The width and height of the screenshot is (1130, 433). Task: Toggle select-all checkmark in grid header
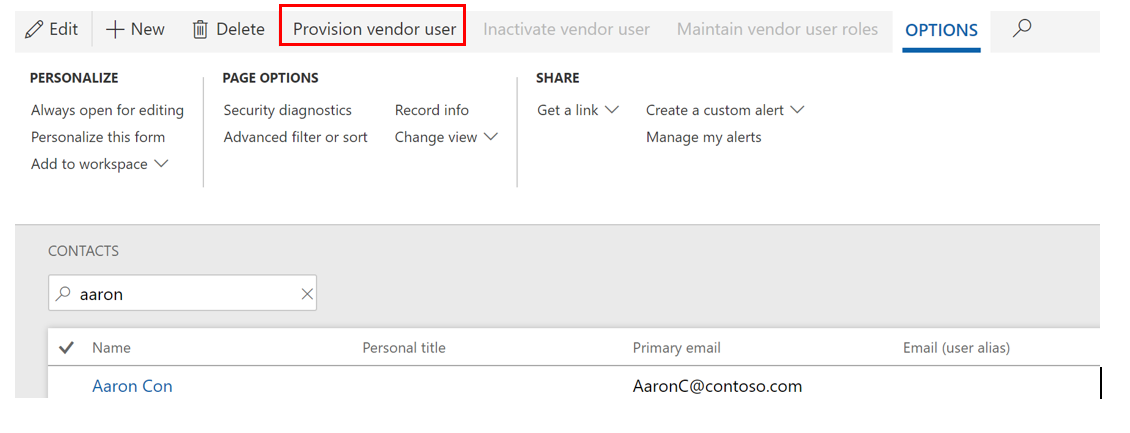tap(67, 348)
